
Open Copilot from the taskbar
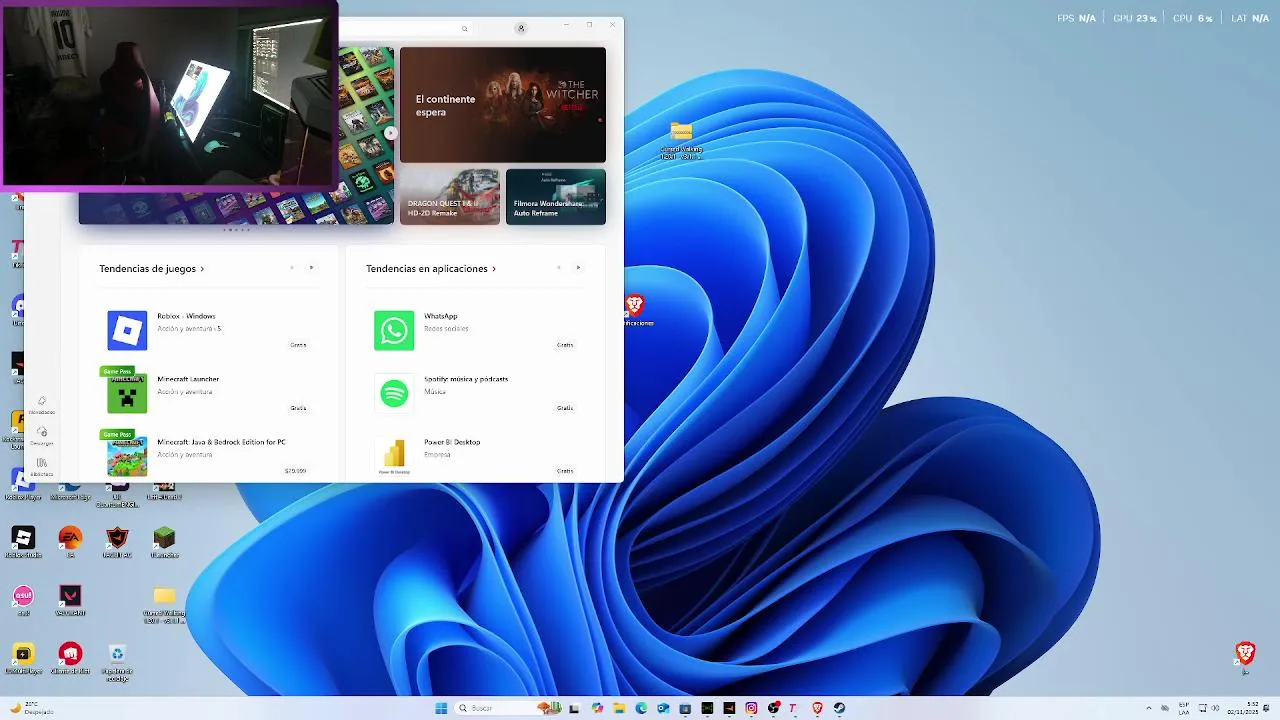[x=597, y=708]
